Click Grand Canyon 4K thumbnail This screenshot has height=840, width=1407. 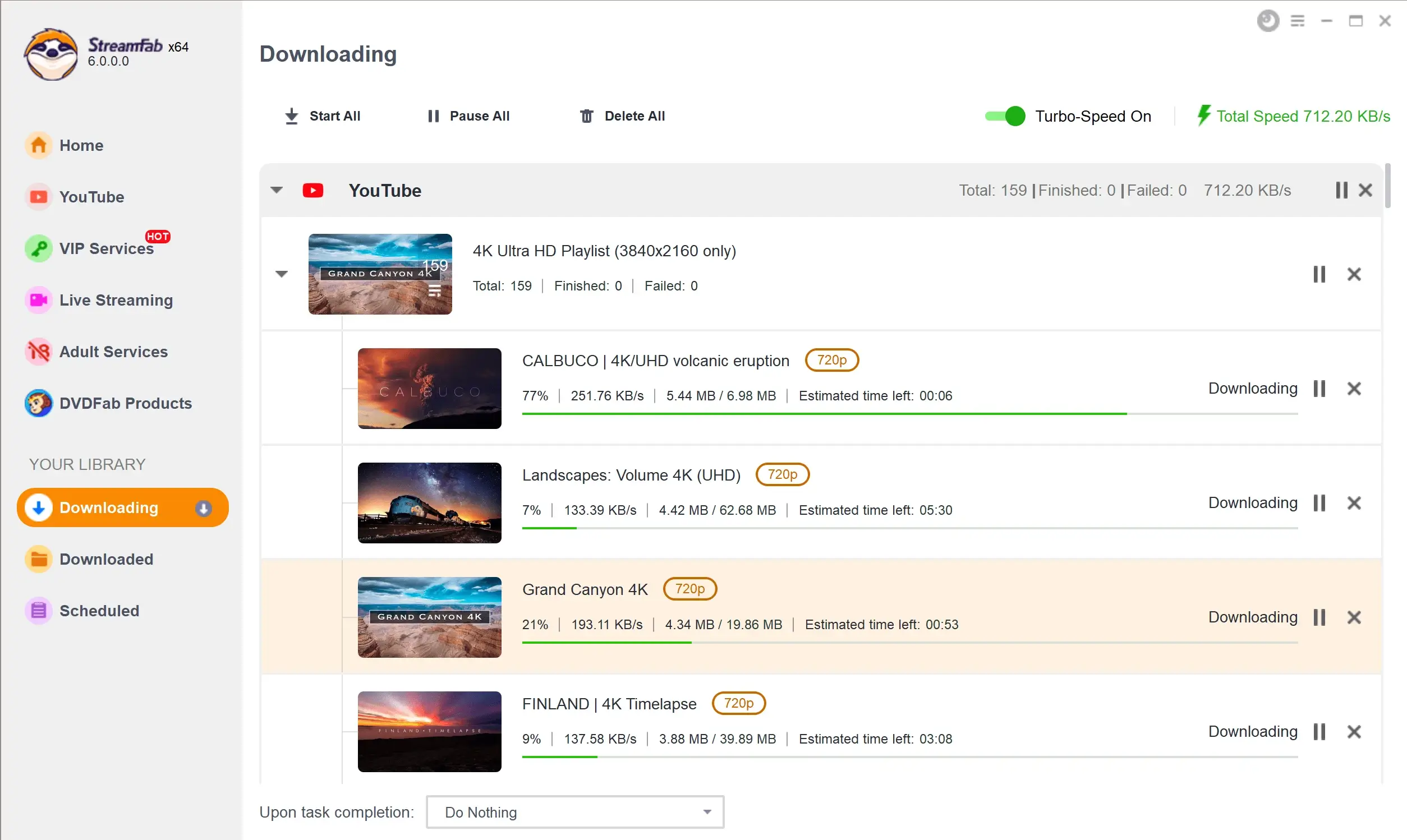(x=429, y=617)
